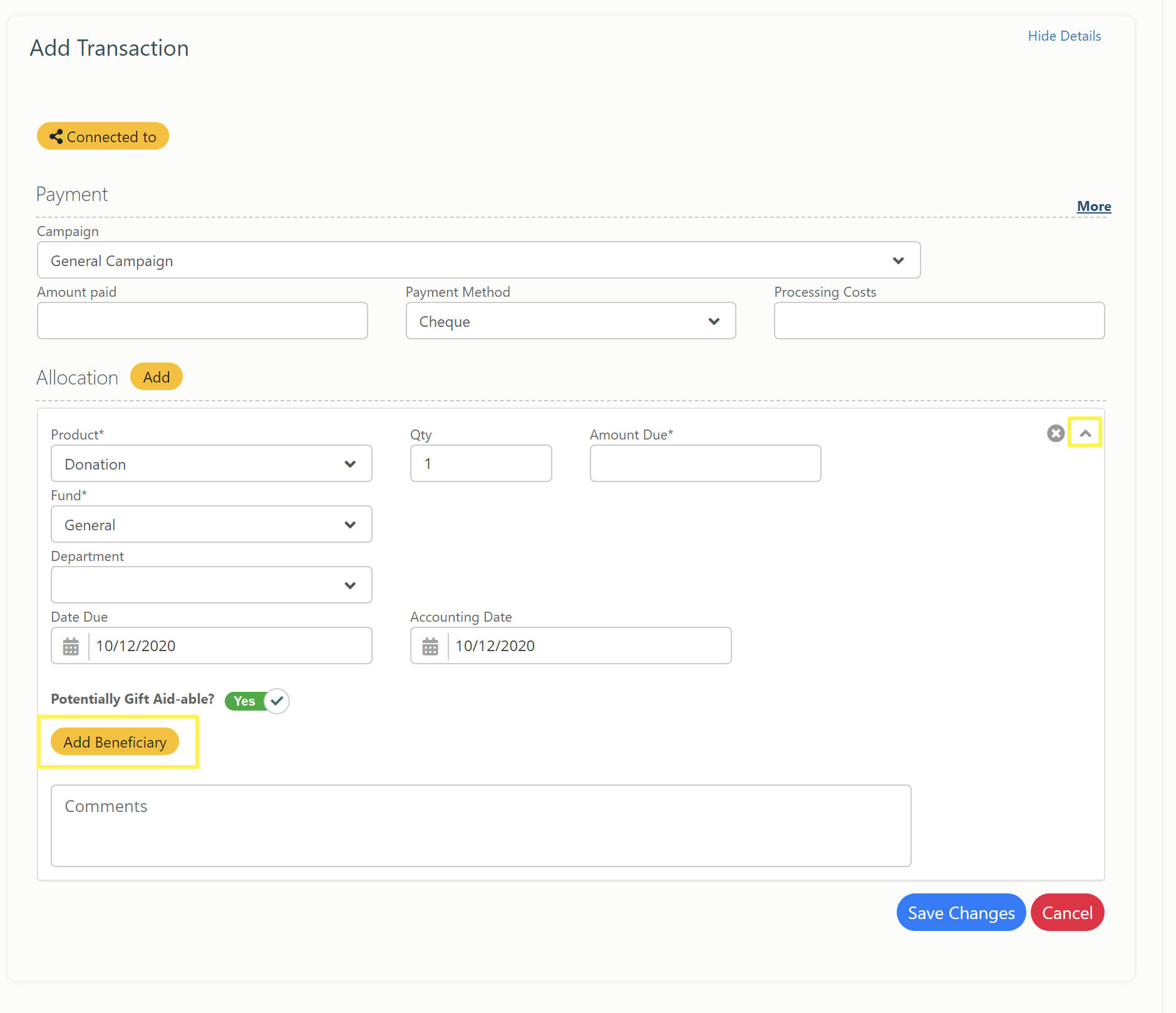Add a new allocation with Add button
The image size is (1176, 1013).
[157, 377]
